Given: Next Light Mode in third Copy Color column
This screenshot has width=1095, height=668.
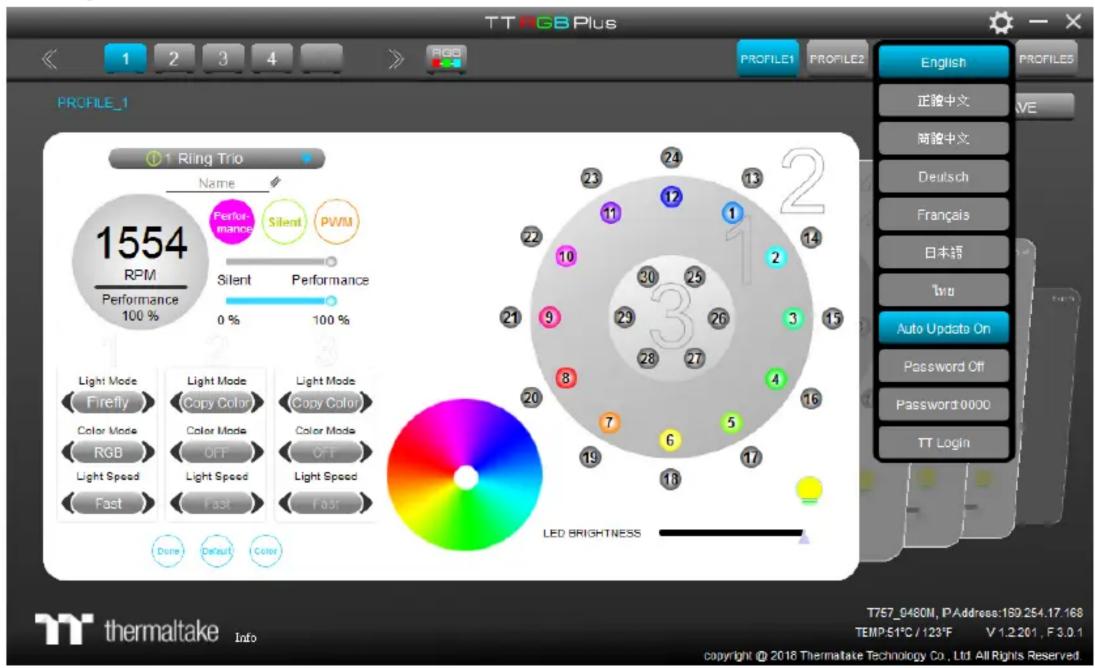Looking at the screenshot, I should tap(365, 403).
